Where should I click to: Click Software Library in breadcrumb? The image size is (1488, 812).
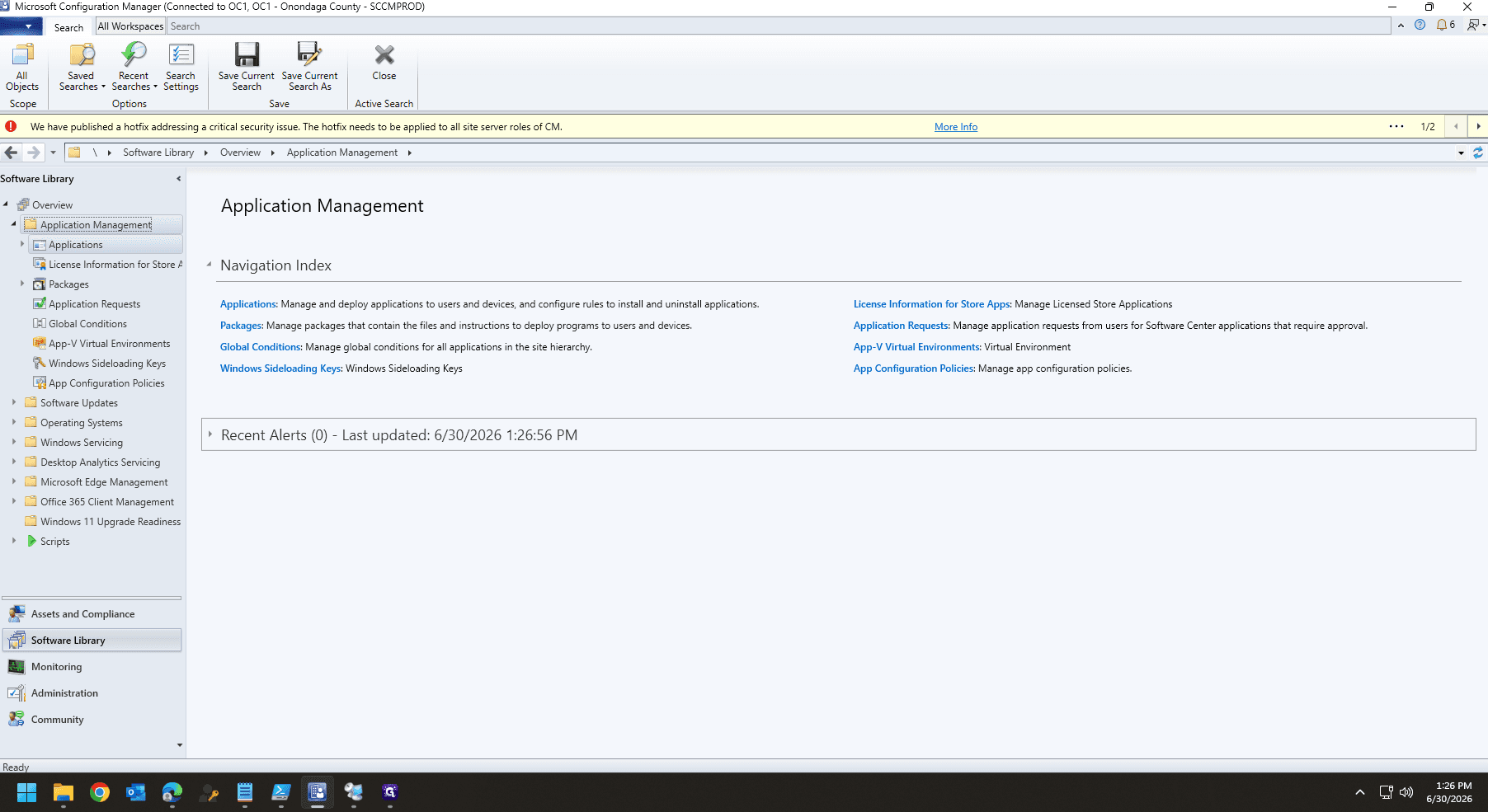point(158,153)
